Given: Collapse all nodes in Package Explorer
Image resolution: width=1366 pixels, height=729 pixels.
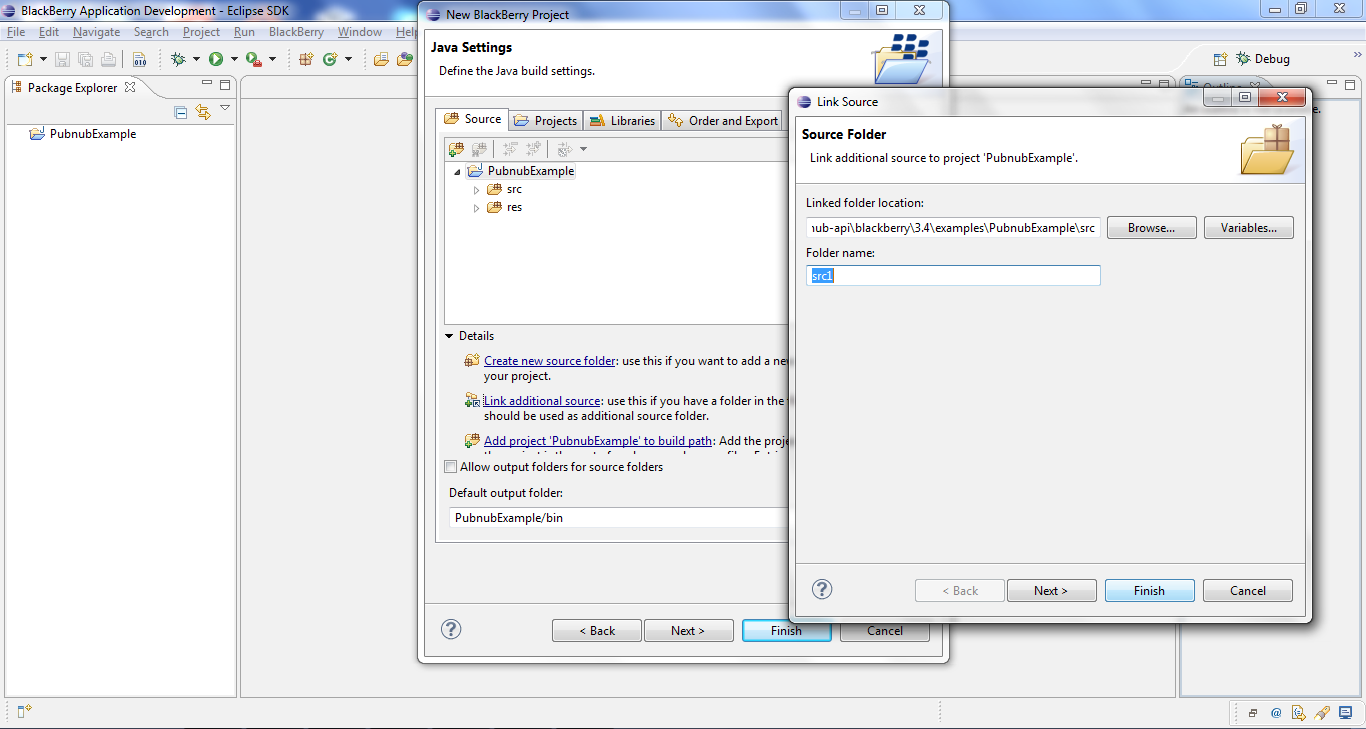Looking at the screenshot, I should tap(180, 111).
